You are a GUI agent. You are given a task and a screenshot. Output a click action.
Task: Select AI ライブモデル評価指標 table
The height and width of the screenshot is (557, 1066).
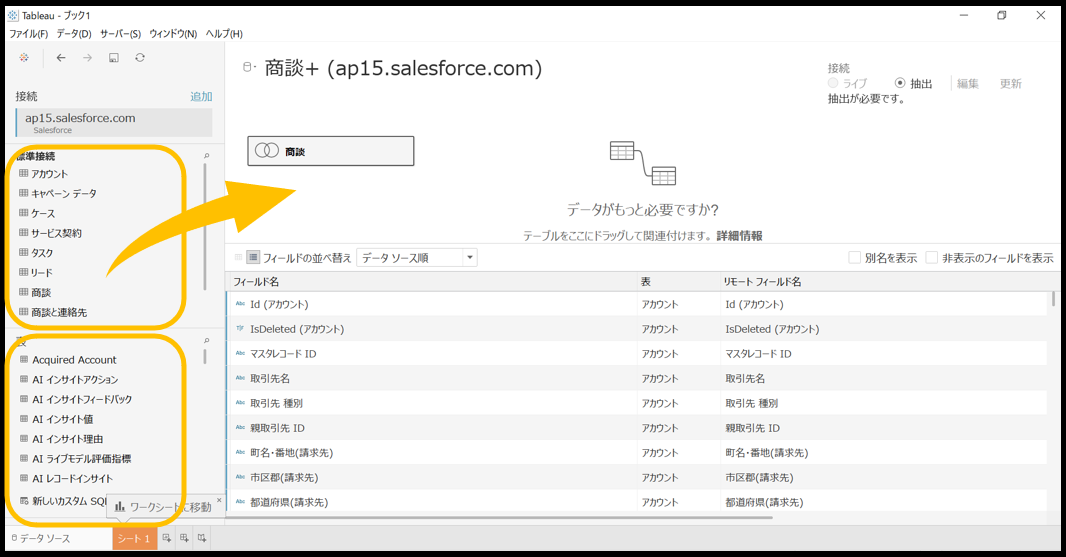click(x=82, y=458)
